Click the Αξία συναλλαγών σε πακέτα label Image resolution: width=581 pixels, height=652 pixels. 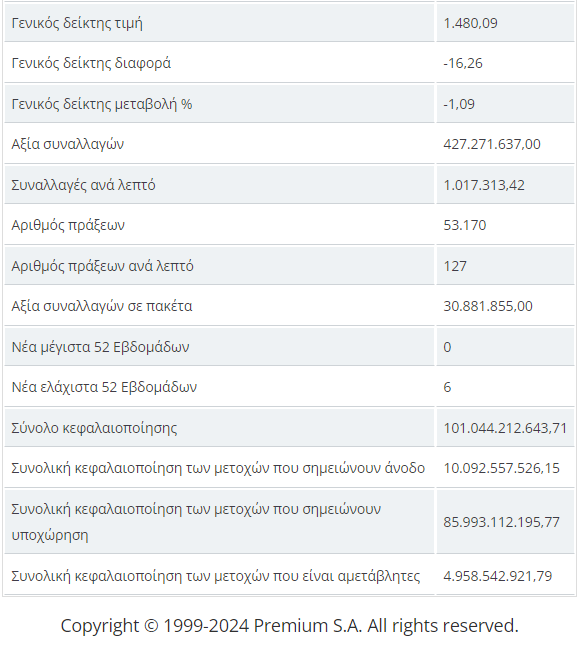coord(102,306)
